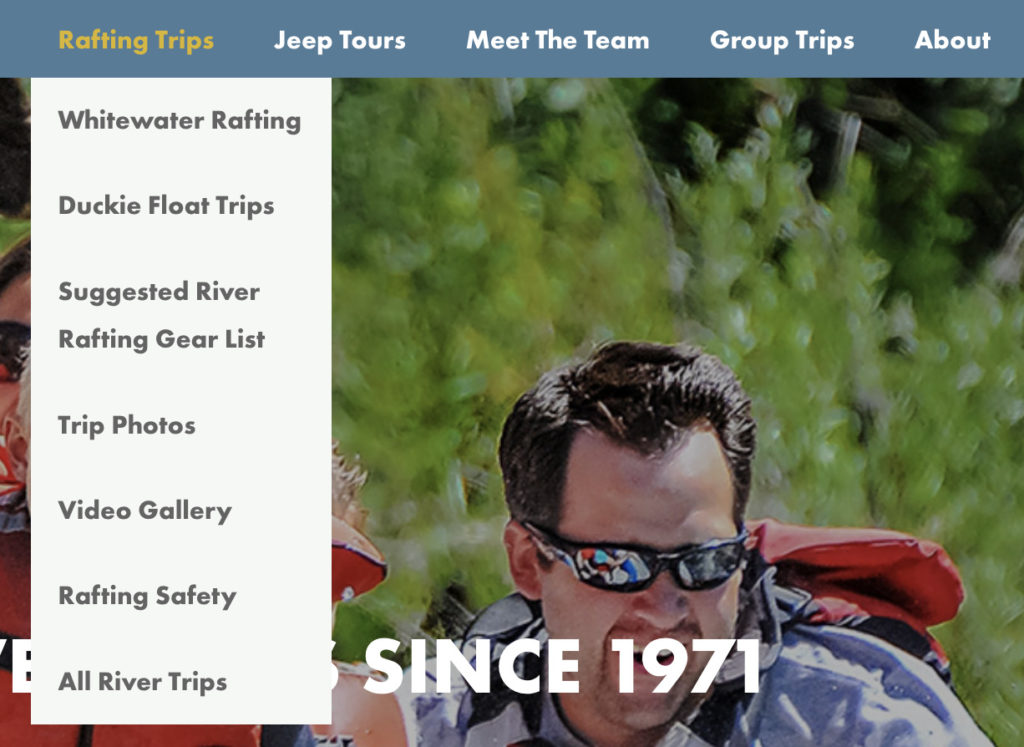The height and width of the screenshot is (747, 1024).
Task: Expand the Group Trips navigation item
Action: tap(782, 40)
